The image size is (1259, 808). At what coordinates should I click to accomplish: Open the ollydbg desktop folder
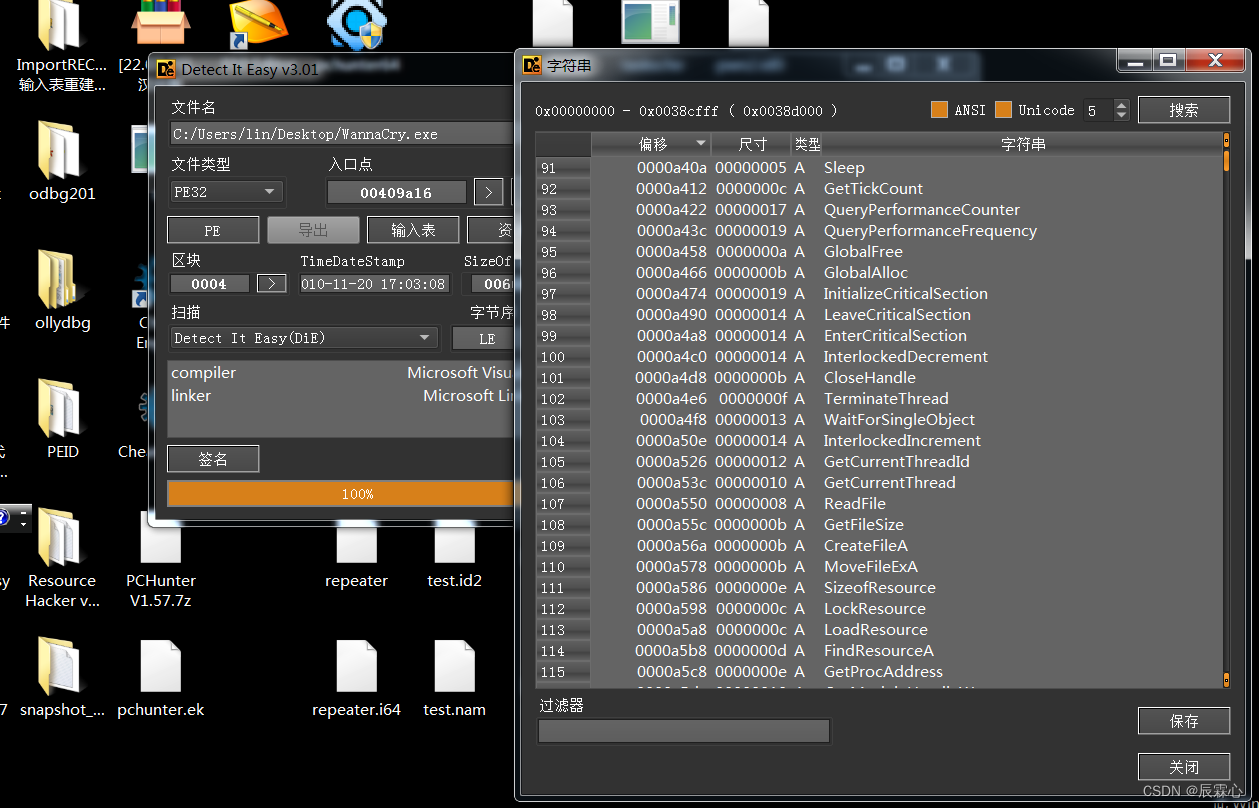click(62, 290)
